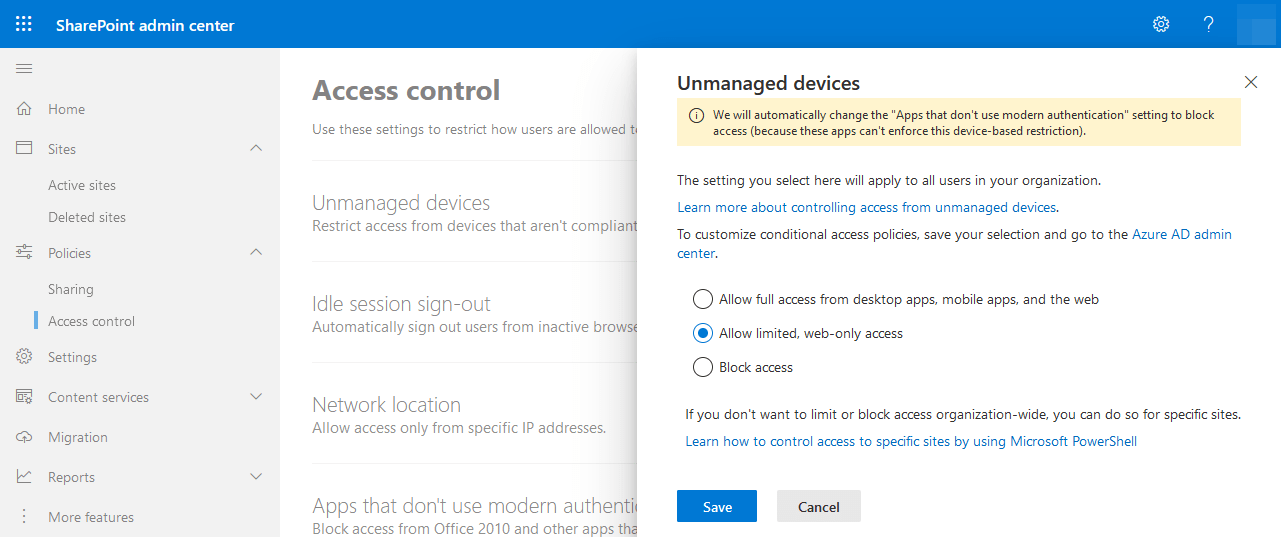Click the Migration cloud icon

click(24, 437)
